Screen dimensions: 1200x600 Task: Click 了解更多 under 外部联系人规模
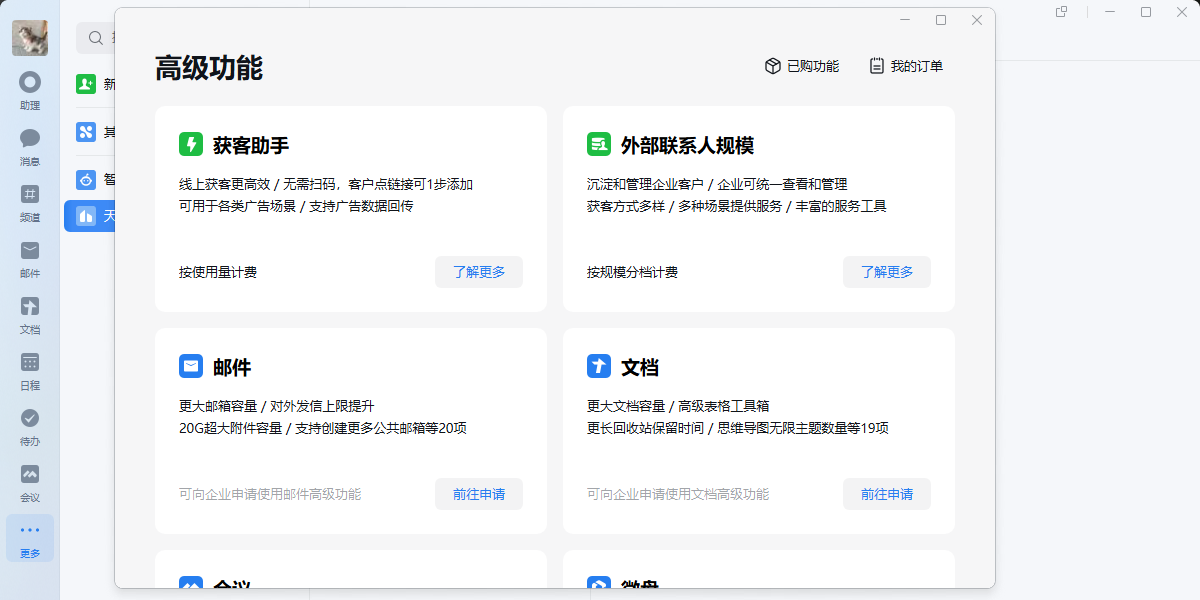887,272
